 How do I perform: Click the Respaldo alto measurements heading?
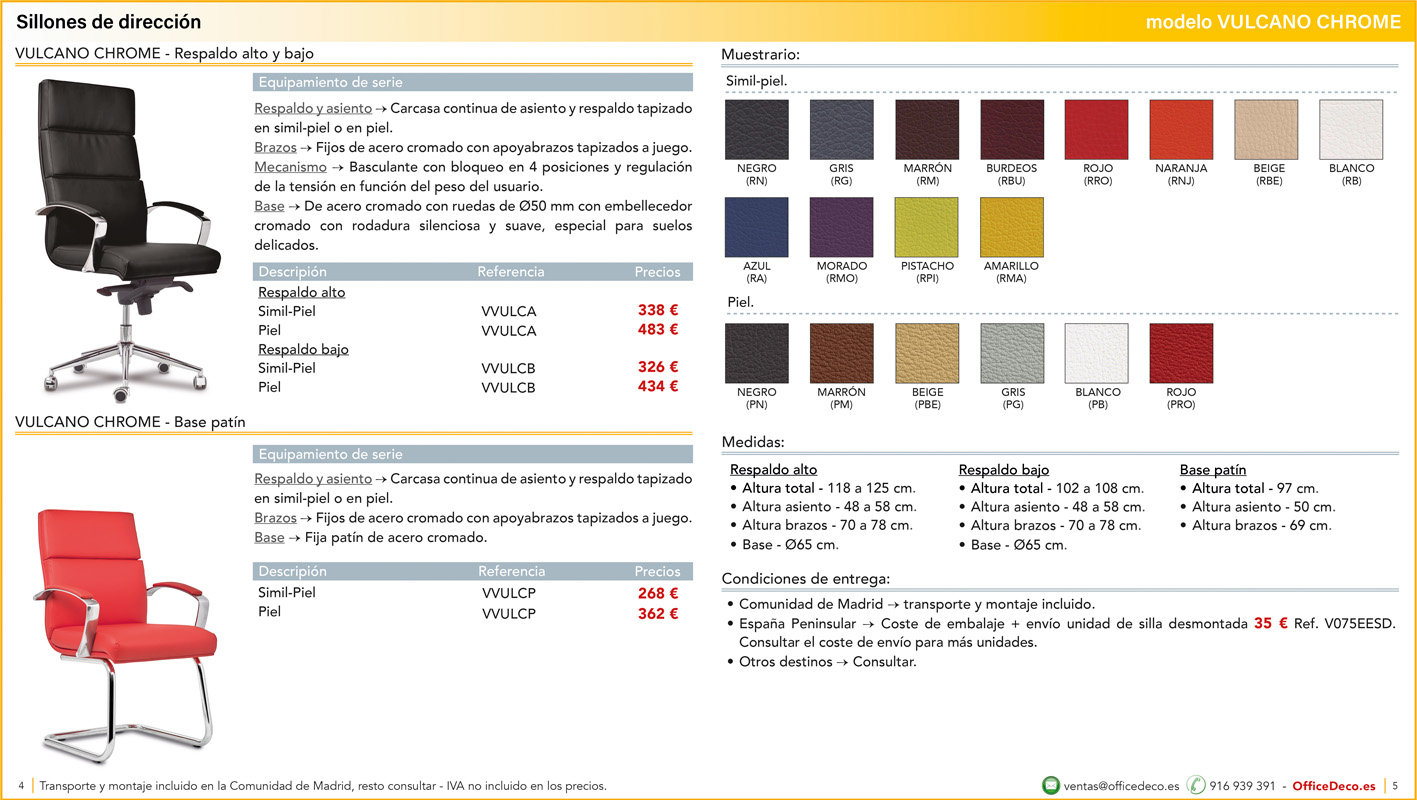coord(773,470)
